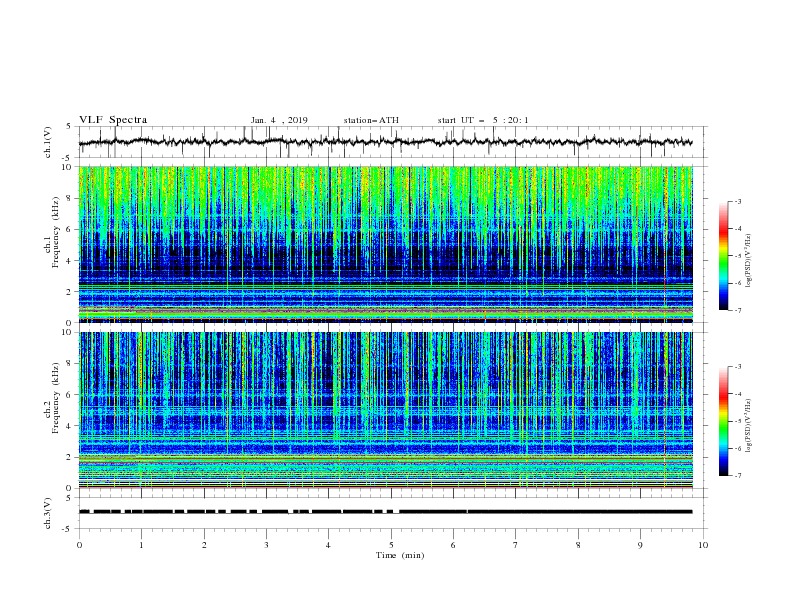Select the "Jan. 4 , 2019" date label
Viewport: 792px width, 612px height.
coord(279,120)
